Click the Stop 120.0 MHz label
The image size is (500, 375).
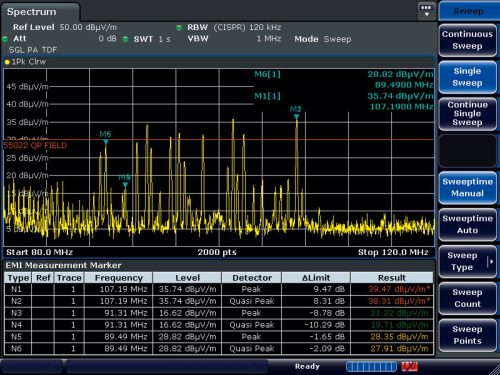click(x=393, y=252)
